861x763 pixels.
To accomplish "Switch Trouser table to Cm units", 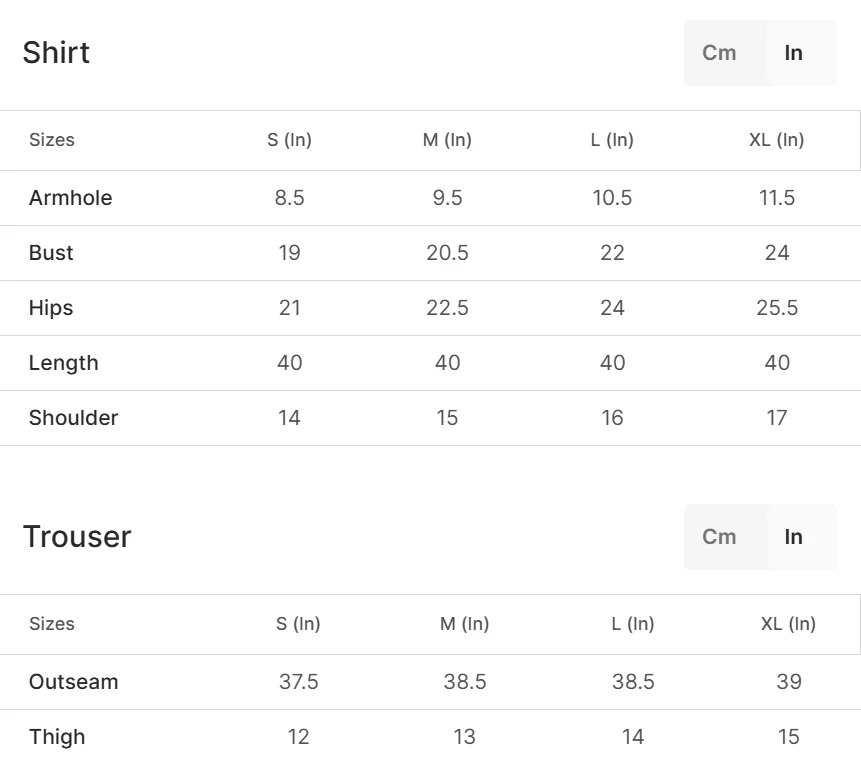I will [x=719, y=536].
